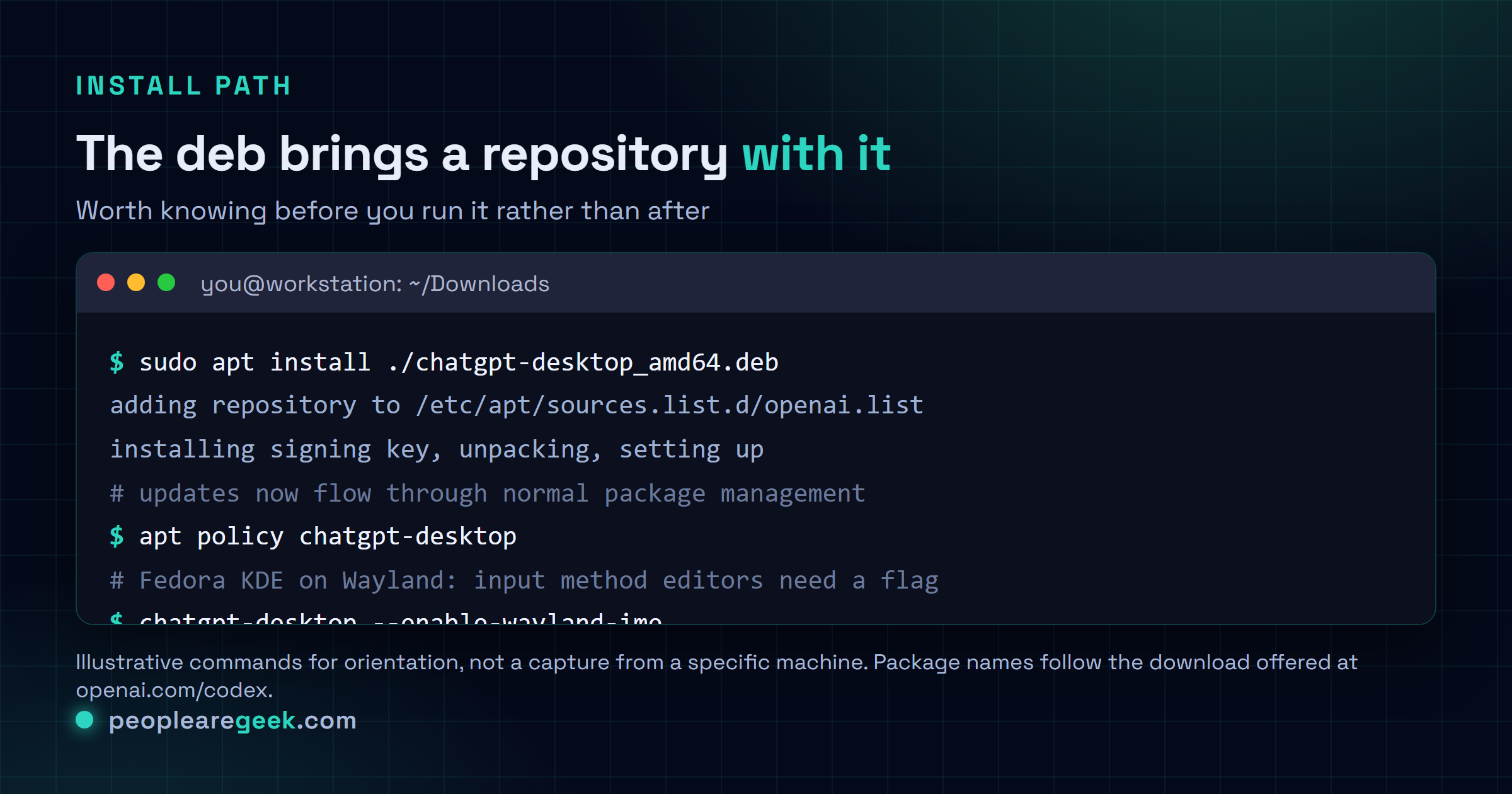Click the yellow minimize dot in terminal

[x=136, y=282]
